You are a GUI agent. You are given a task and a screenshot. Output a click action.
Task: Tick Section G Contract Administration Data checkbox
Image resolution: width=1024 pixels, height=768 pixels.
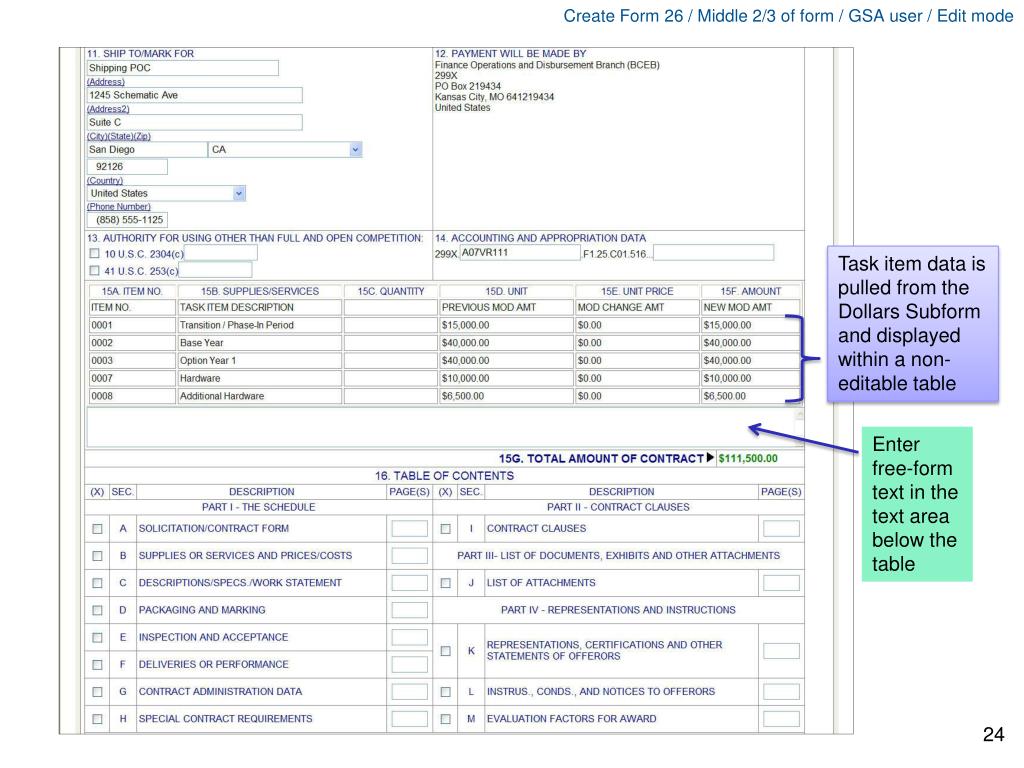tap(97, 692)
